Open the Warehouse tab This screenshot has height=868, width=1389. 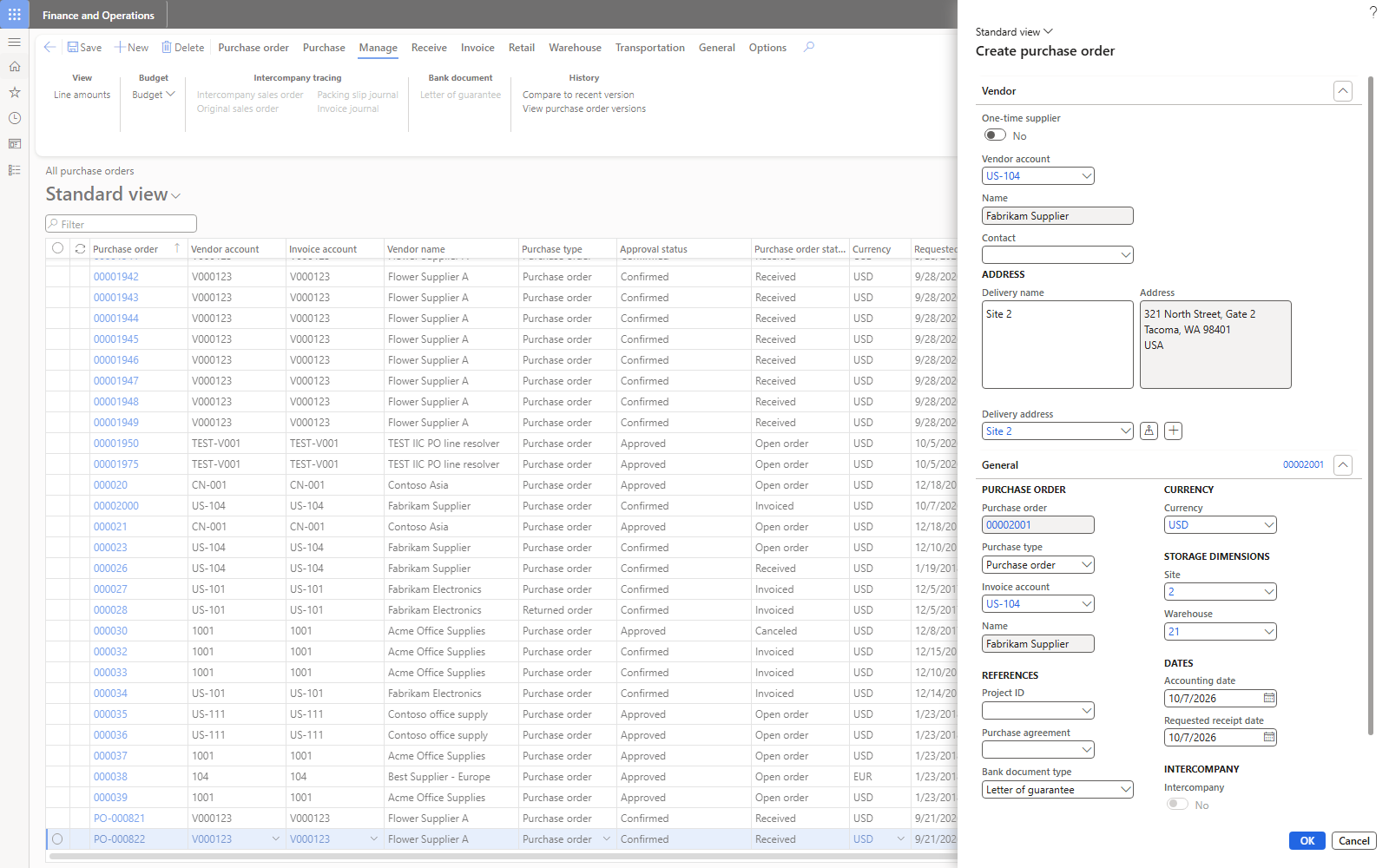(575, 48)
